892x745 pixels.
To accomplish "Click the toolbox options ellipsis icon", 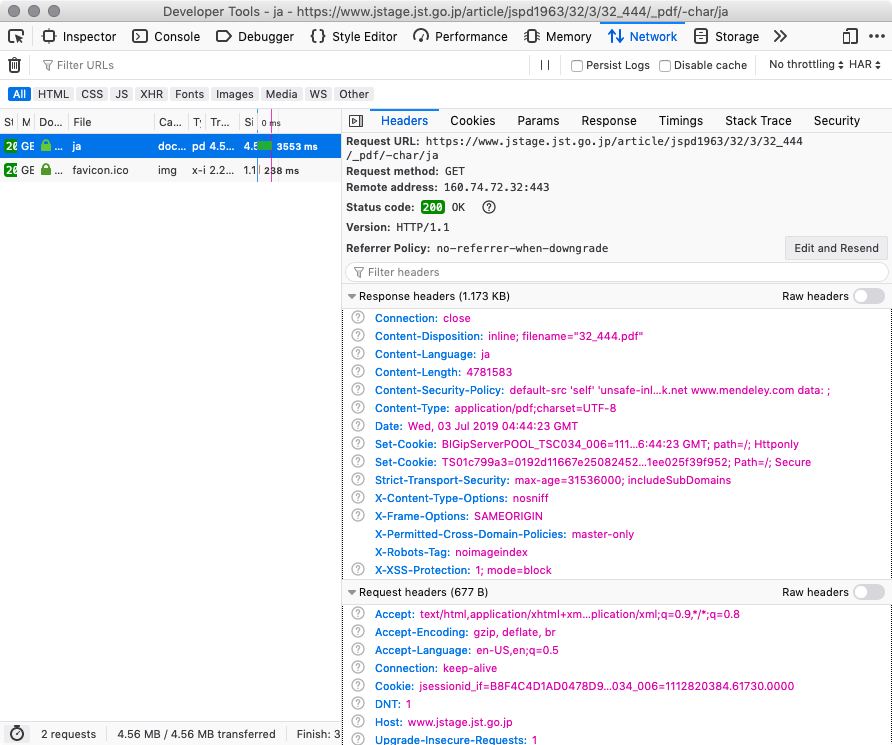I will 877,36.
